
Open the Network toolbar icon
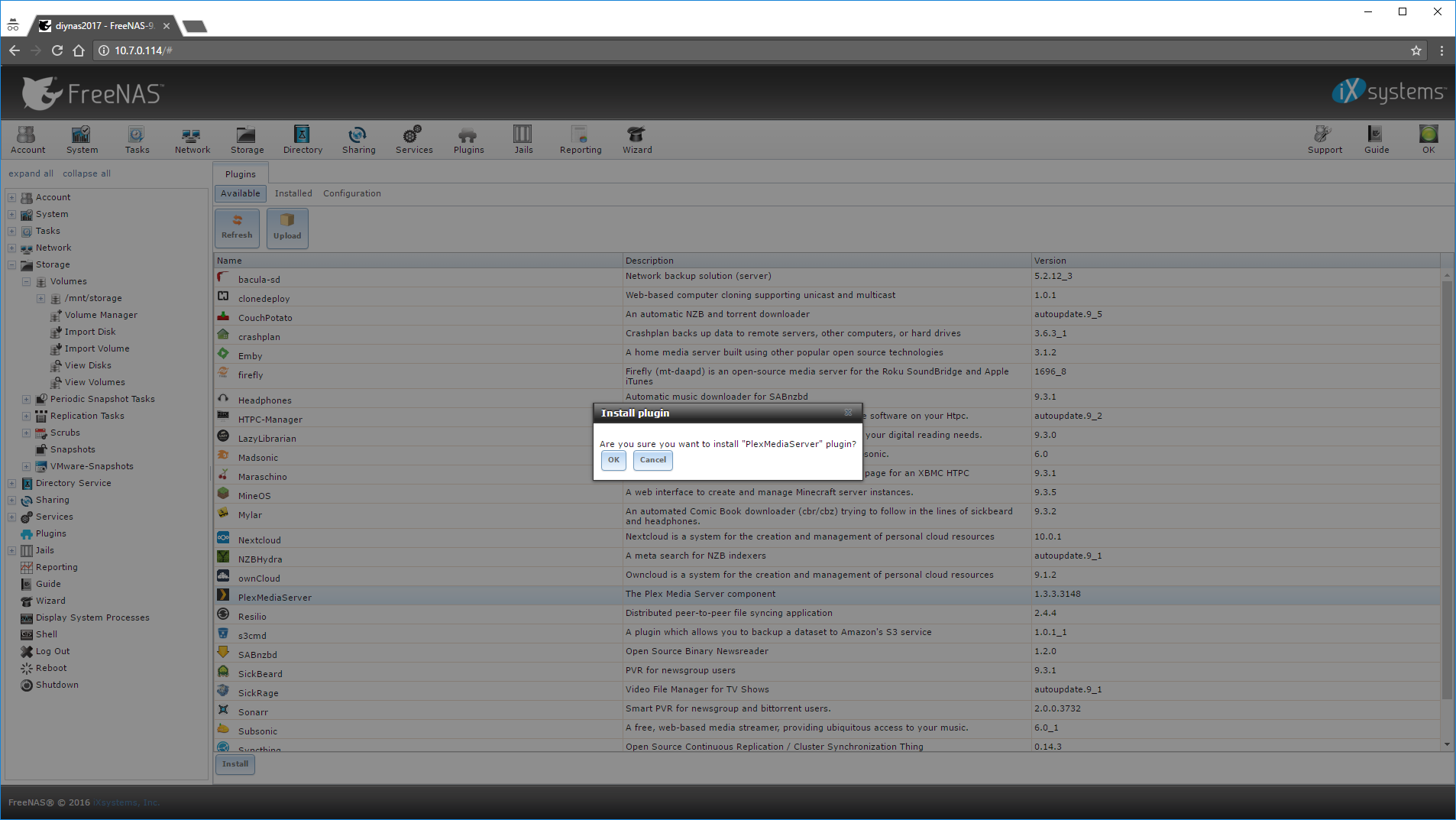(x=192, y=140)
